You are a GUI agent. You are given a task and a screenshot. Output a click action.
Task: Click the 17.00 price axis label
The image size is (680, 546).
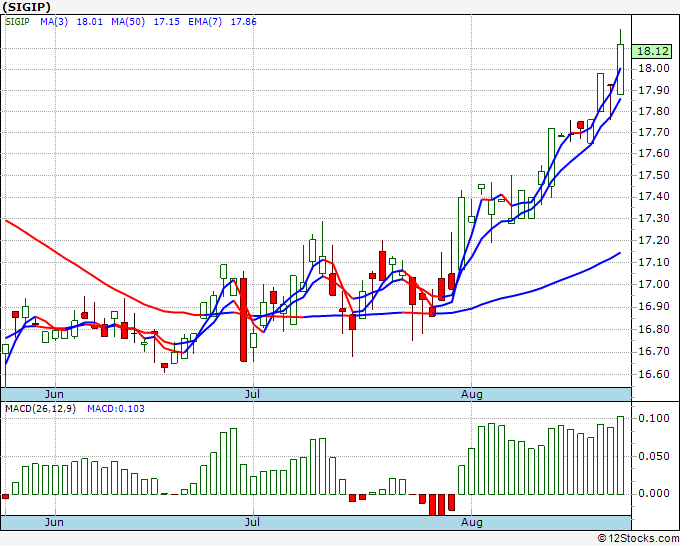point(654,284)
